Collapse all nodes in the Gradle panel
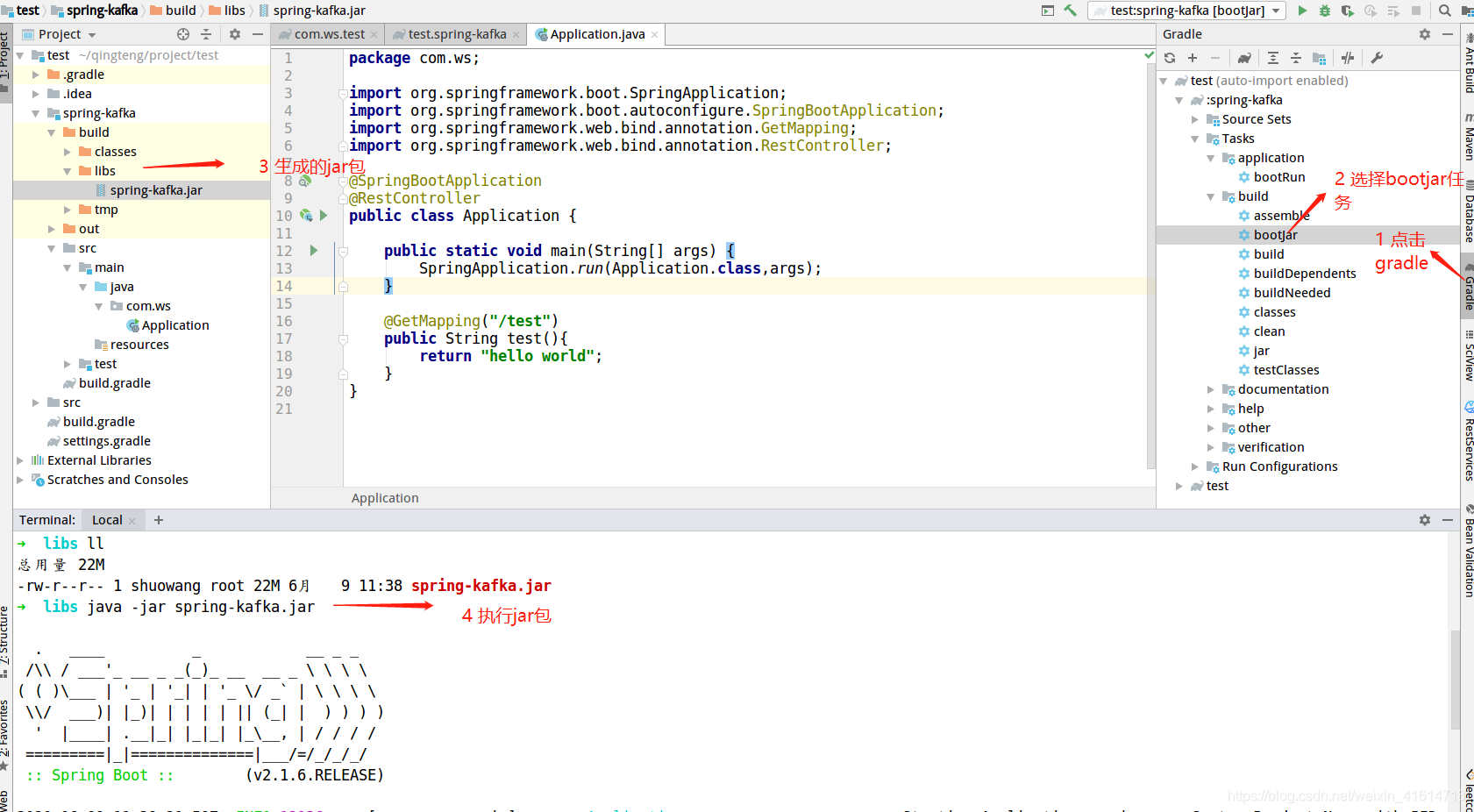This screenshot has height=812, width=1474. [1296, 58]
